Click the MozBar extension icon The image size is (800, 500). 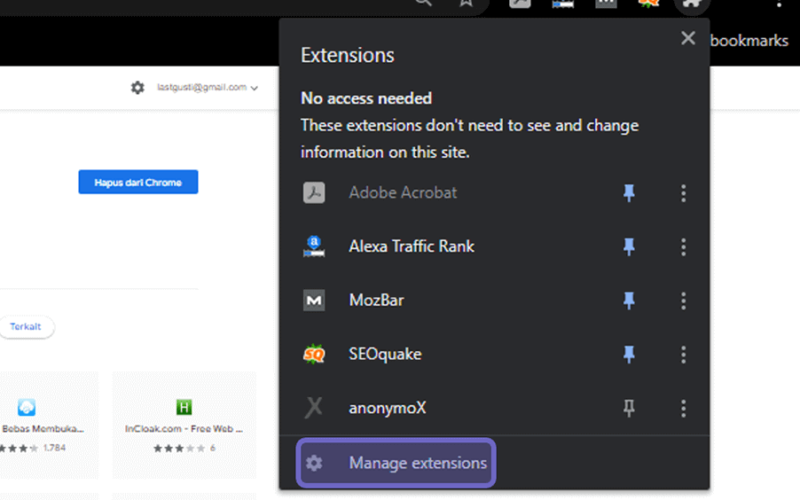(x=314, y=301)
